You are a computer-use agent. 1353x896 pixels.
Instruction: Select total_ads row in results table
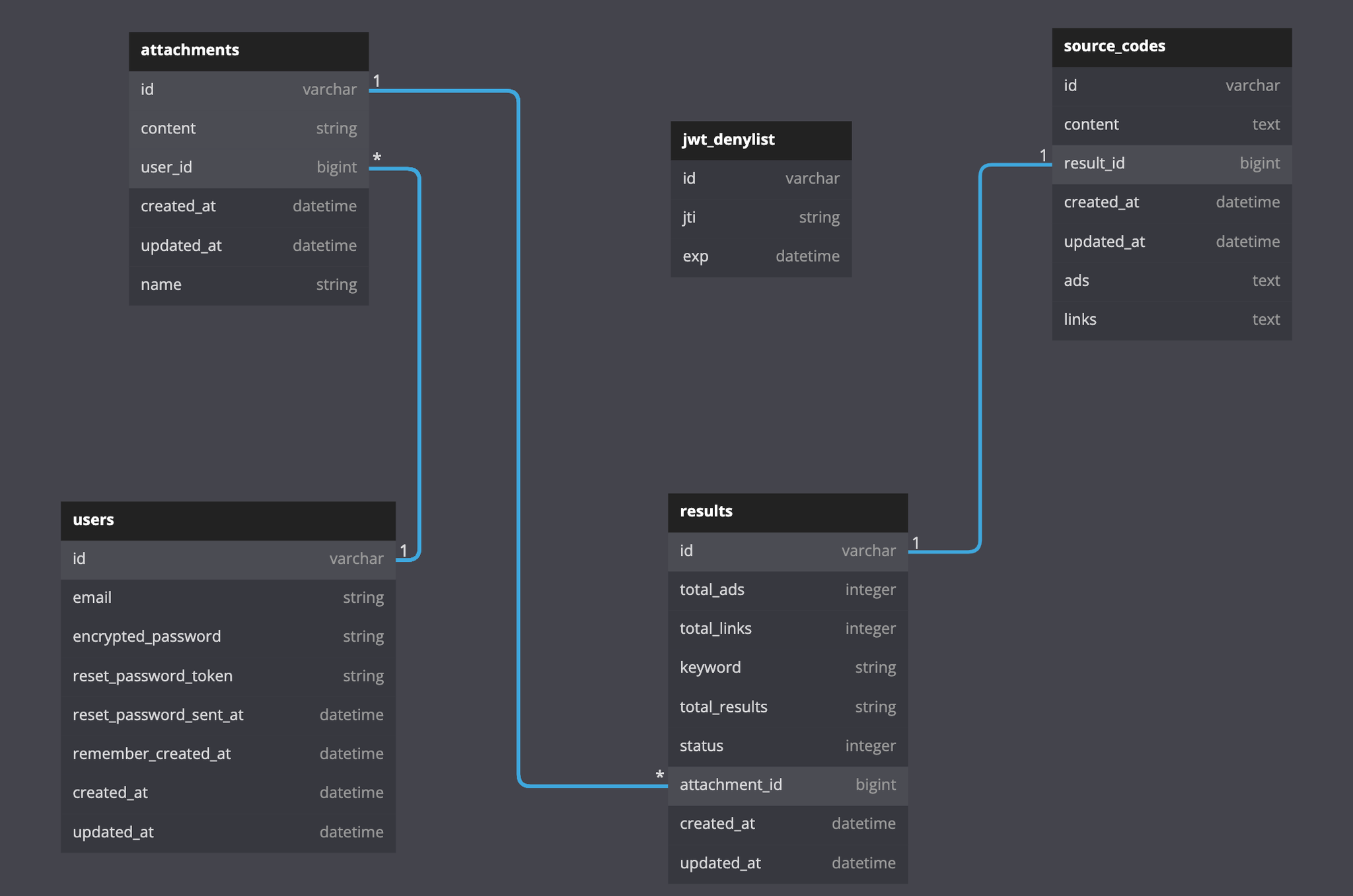[787, 590]
